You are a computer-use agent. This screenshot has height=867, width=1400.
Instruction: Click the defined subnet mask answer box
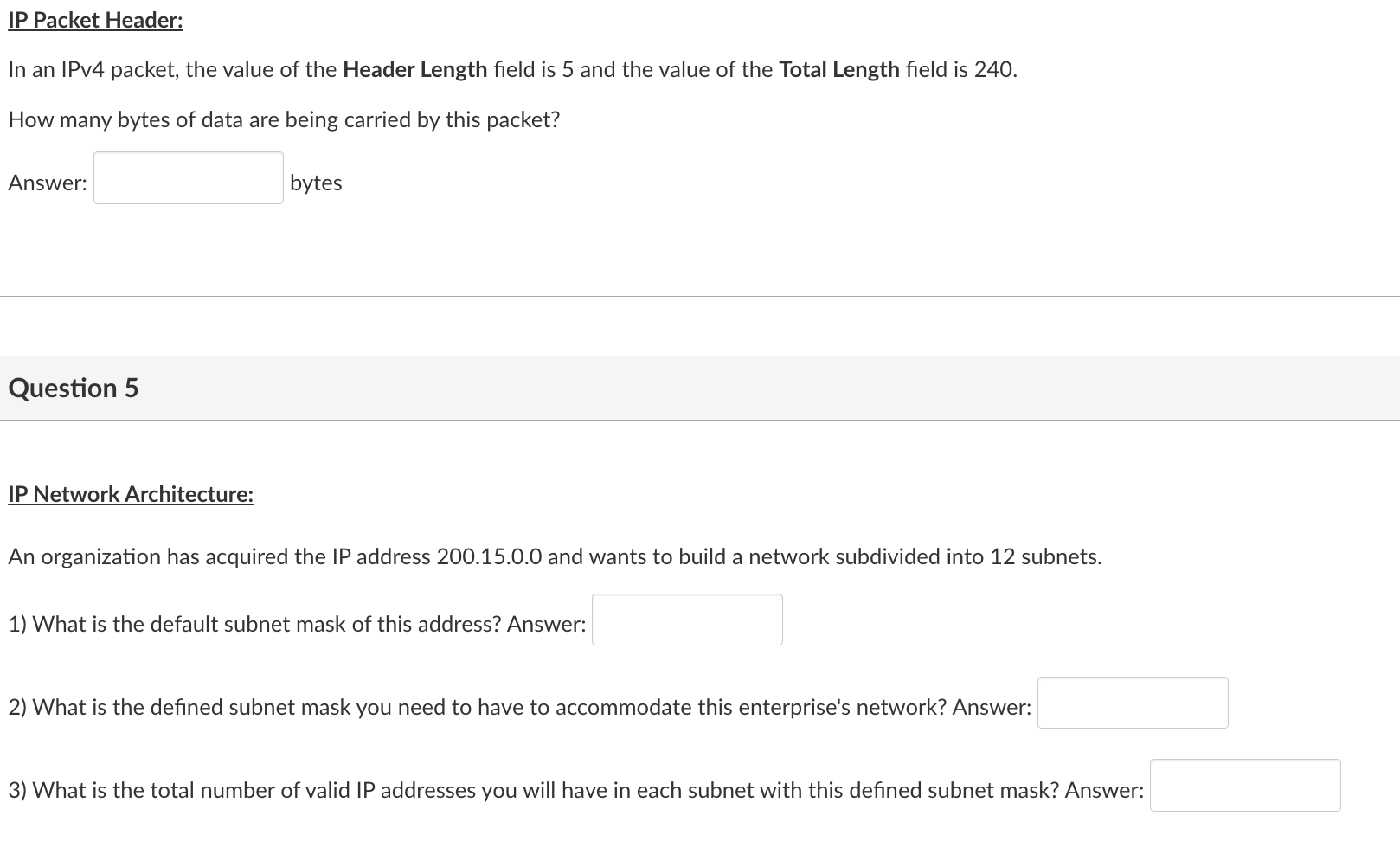pos(1132,703)
